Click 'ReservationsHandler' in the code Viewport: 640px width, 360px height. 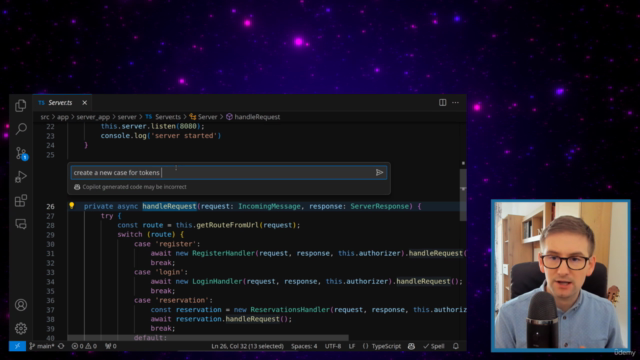[290, 310]
